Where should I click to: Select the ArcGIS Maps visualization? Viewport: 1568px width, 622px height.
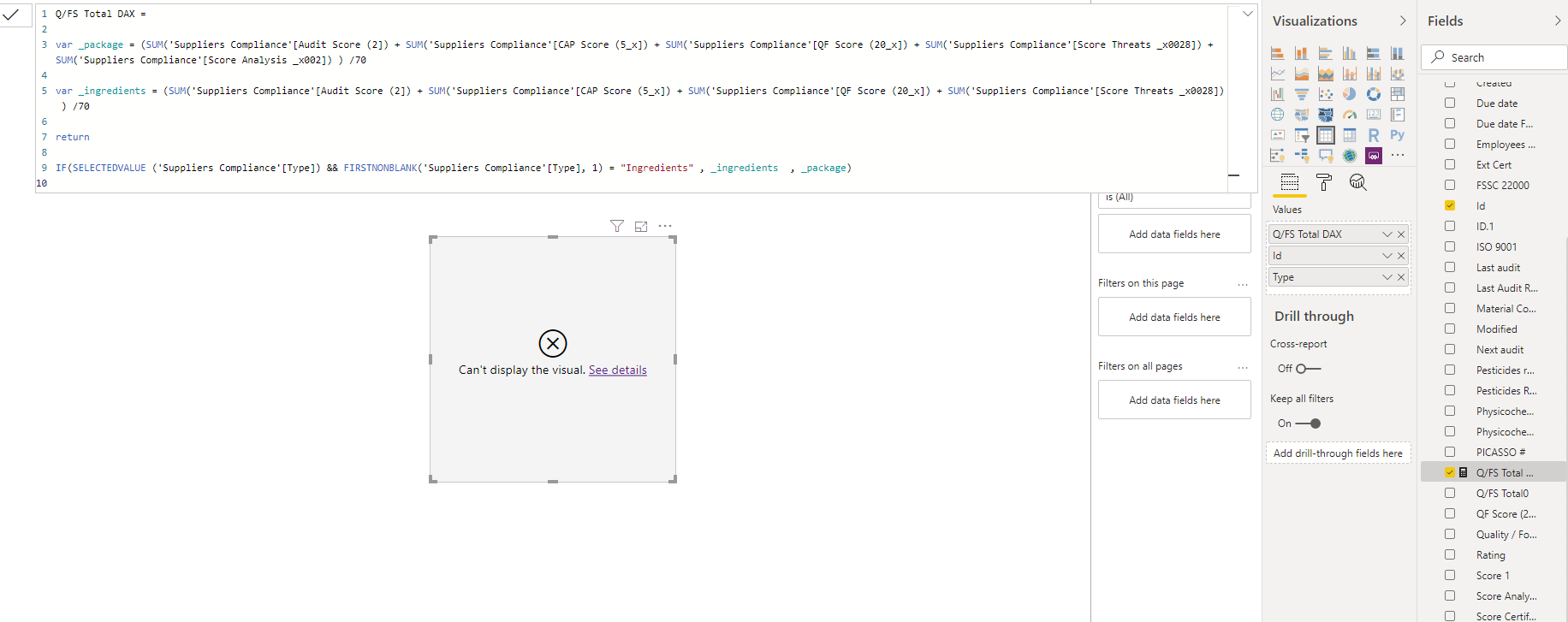[1349, 156]
